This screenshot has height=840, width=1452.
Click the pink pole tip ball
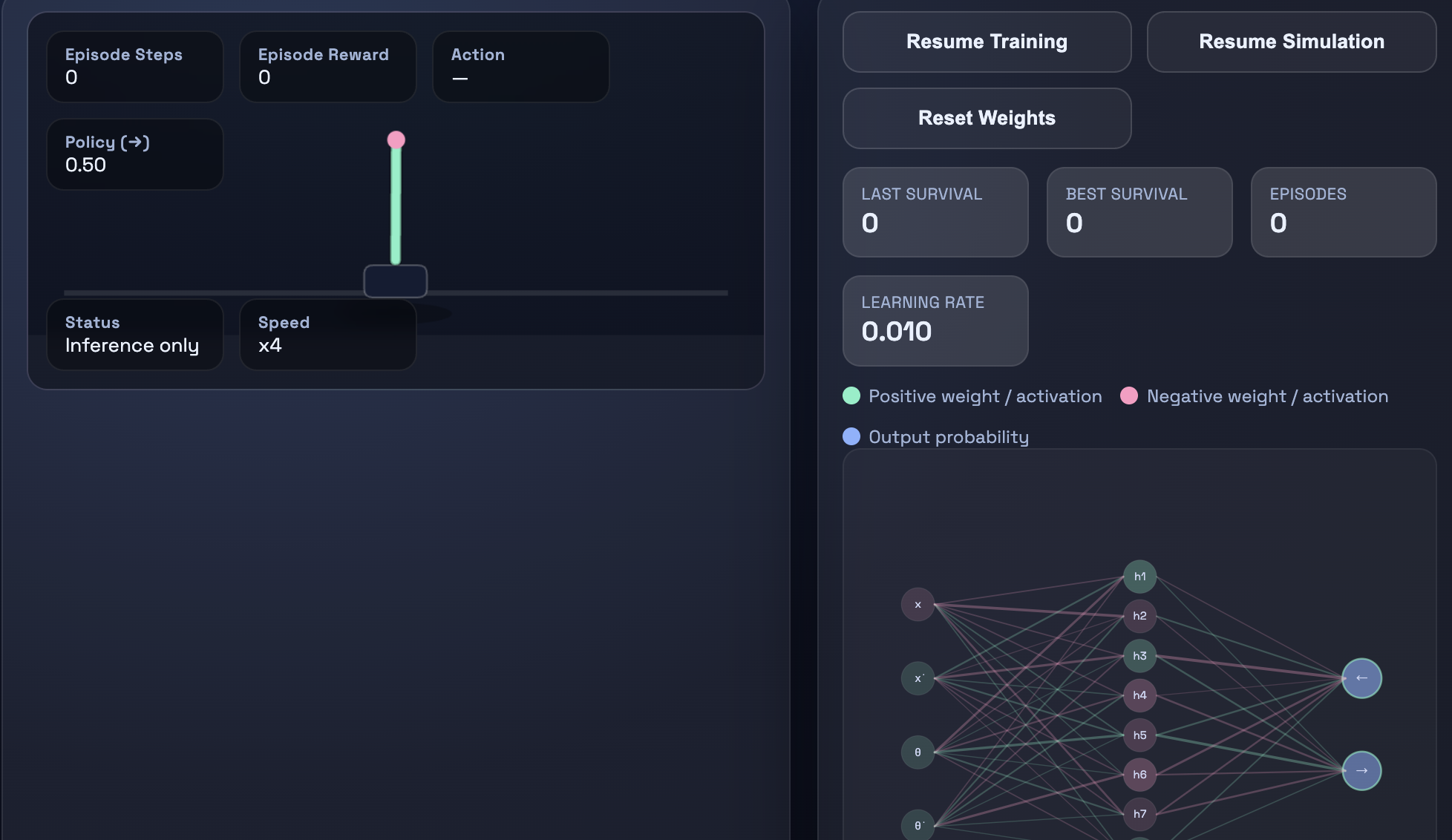coord(396,140)
